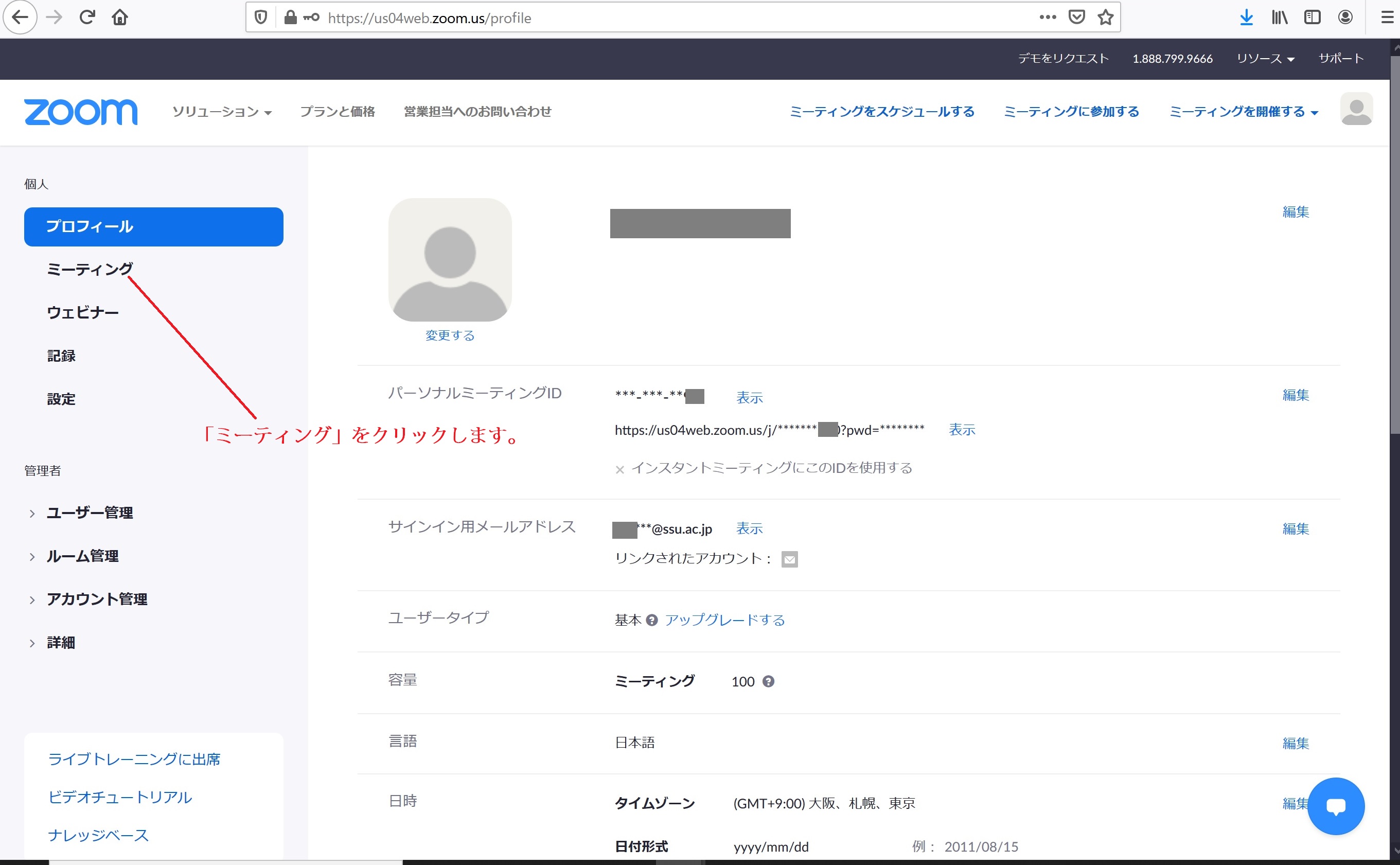Open ライブトレーニングに出席 link
The width and height of the screenshot is (1400, 865).
(x=134, y=759)
